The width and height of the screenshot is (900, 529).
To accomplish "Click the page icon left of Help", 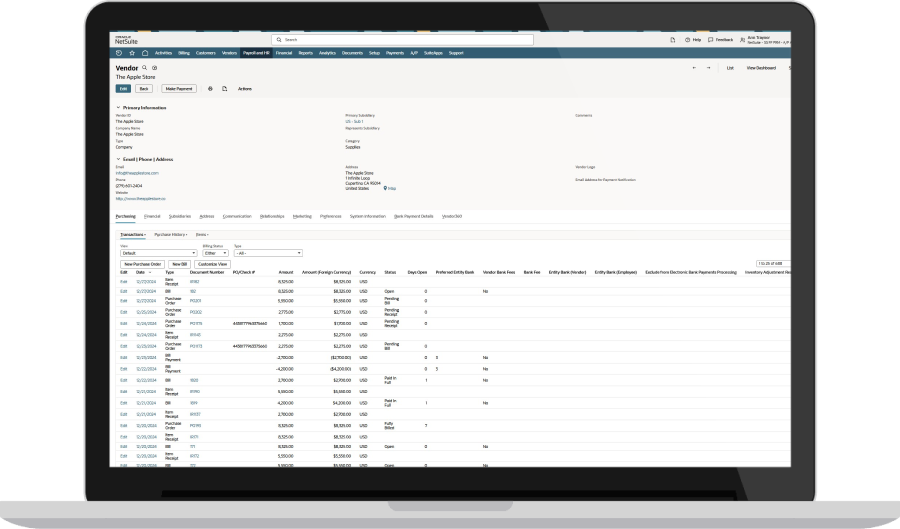I will pyautogui.click(x=673, y=40).
